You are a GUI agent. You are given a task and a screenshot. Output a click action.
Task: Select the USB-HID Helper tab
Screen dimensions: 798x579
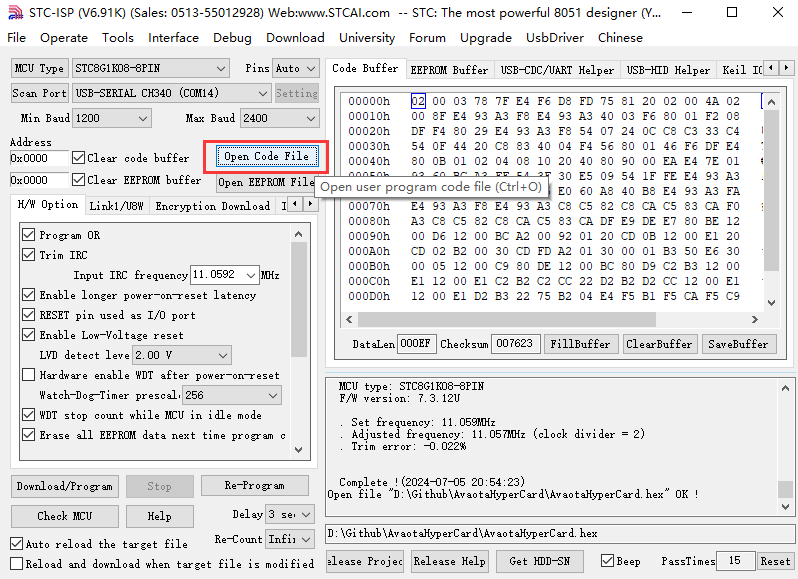[x=668, y=70]
